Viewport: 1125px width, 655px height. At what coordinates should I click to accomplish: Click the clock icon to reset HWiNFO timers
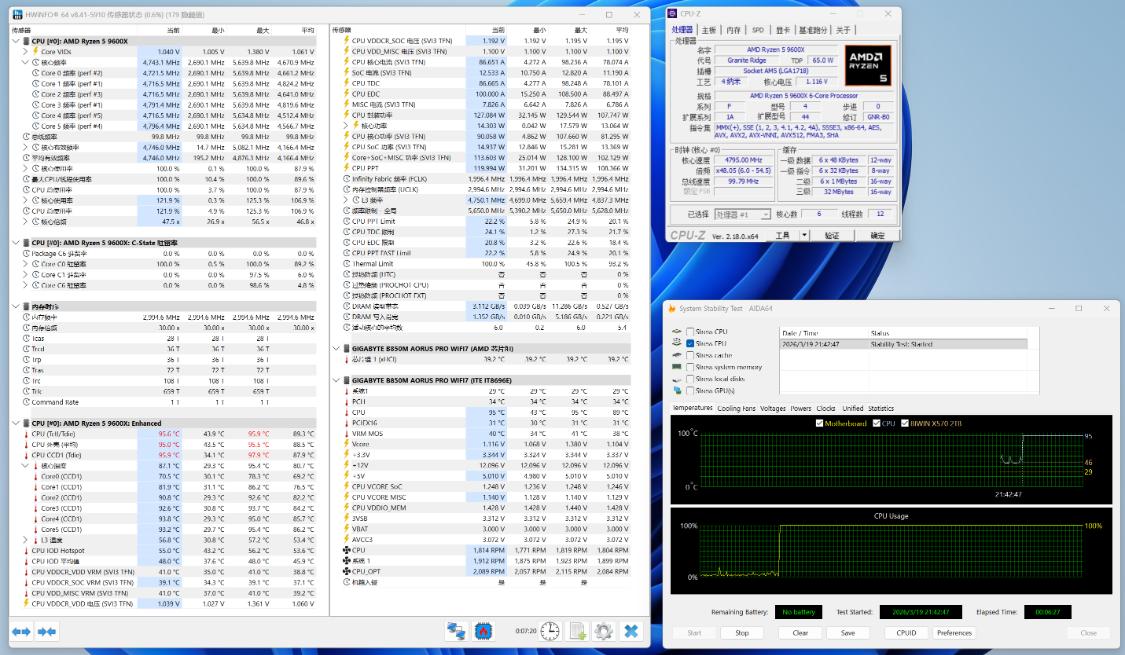[x=550, y=631]
